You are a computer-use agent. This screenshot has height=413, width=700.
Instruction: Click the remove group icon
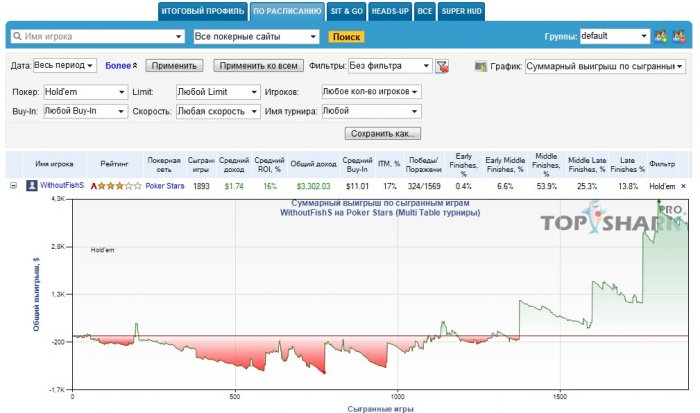pyautogui.click(x=679, y=36)
